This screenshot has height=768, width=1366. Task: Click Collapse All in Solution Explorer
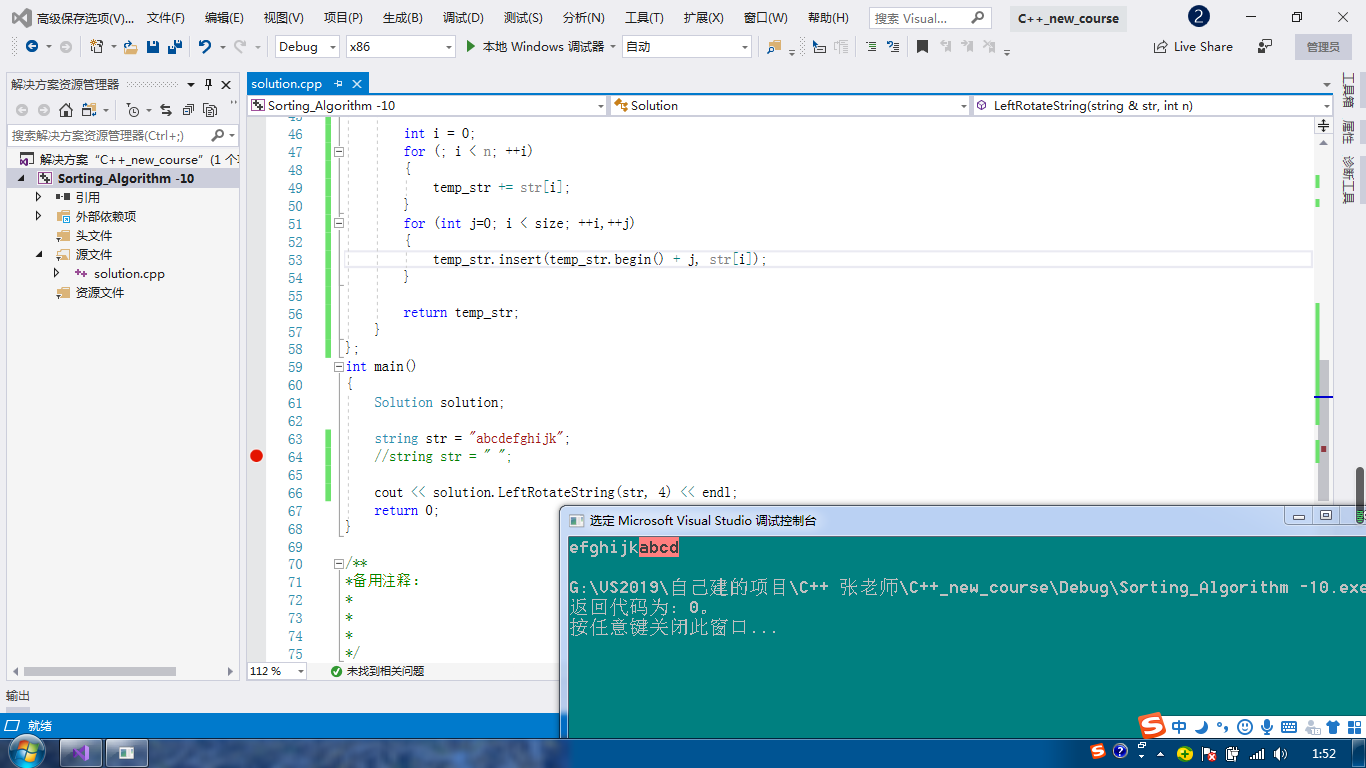188,110
